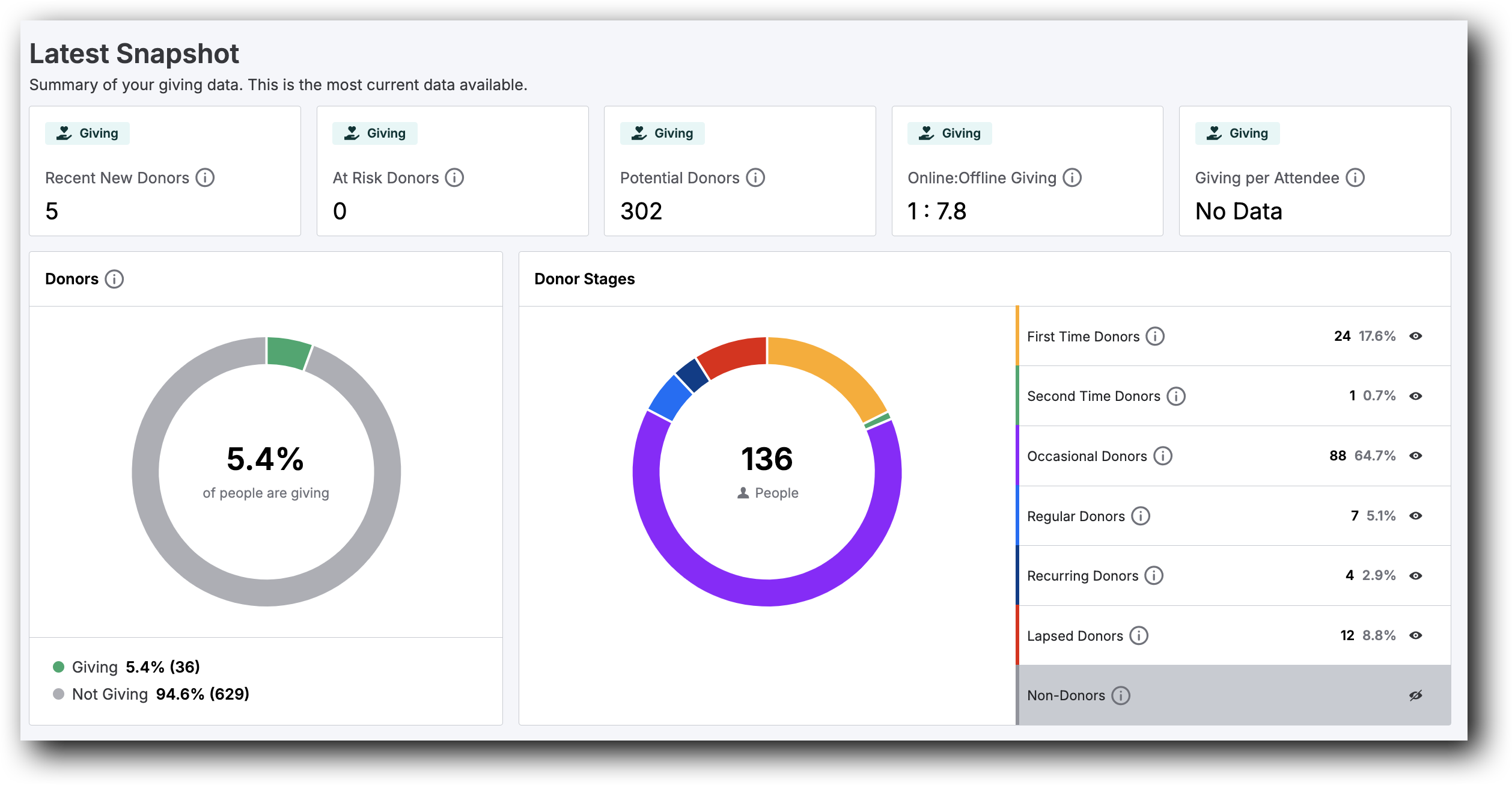This screenshot has width=1512, height=785.
Task: Click the At Risk Donors info icon
Action: [x=456, y=177]
